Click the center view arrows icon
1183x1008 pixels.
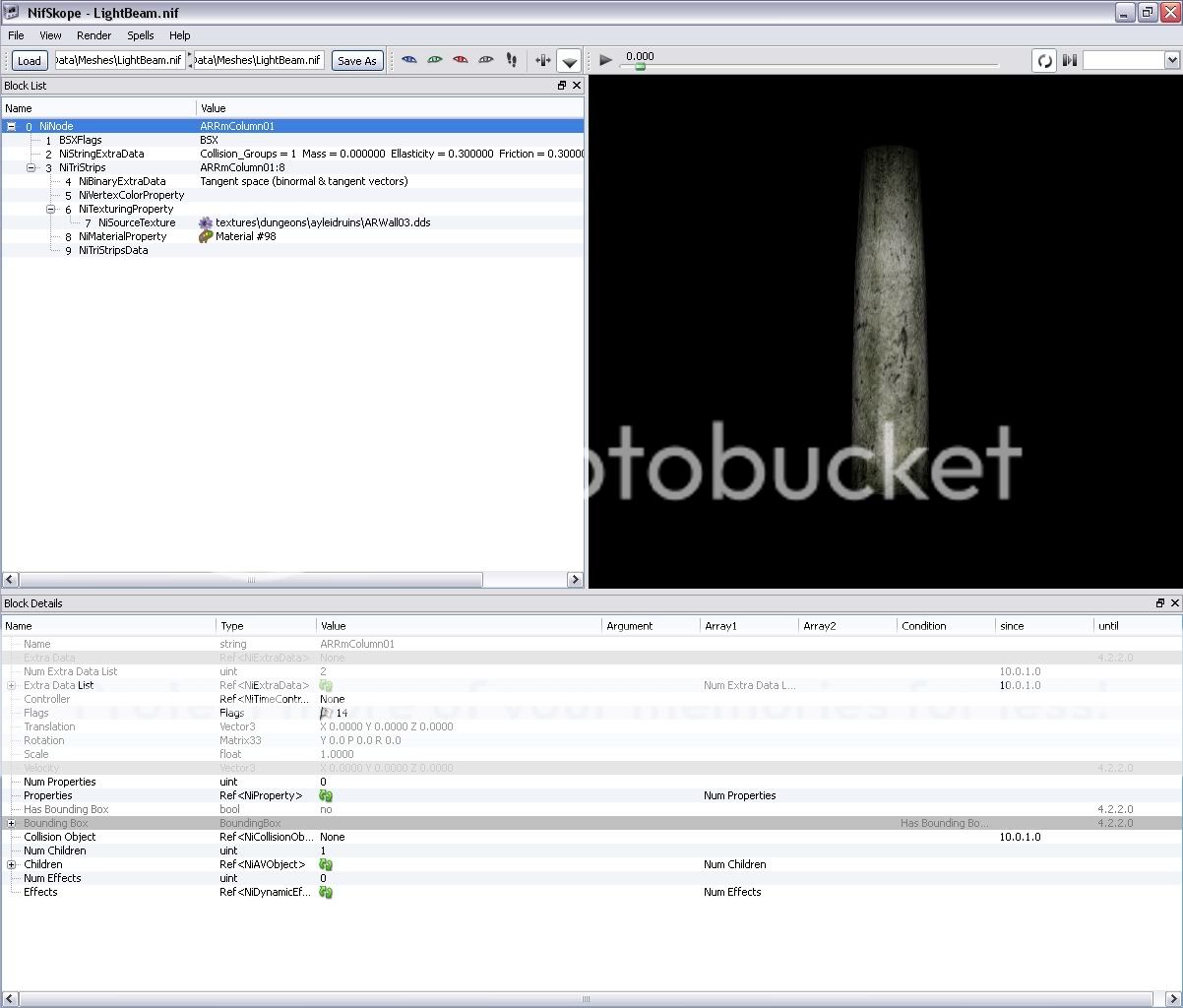542,60
